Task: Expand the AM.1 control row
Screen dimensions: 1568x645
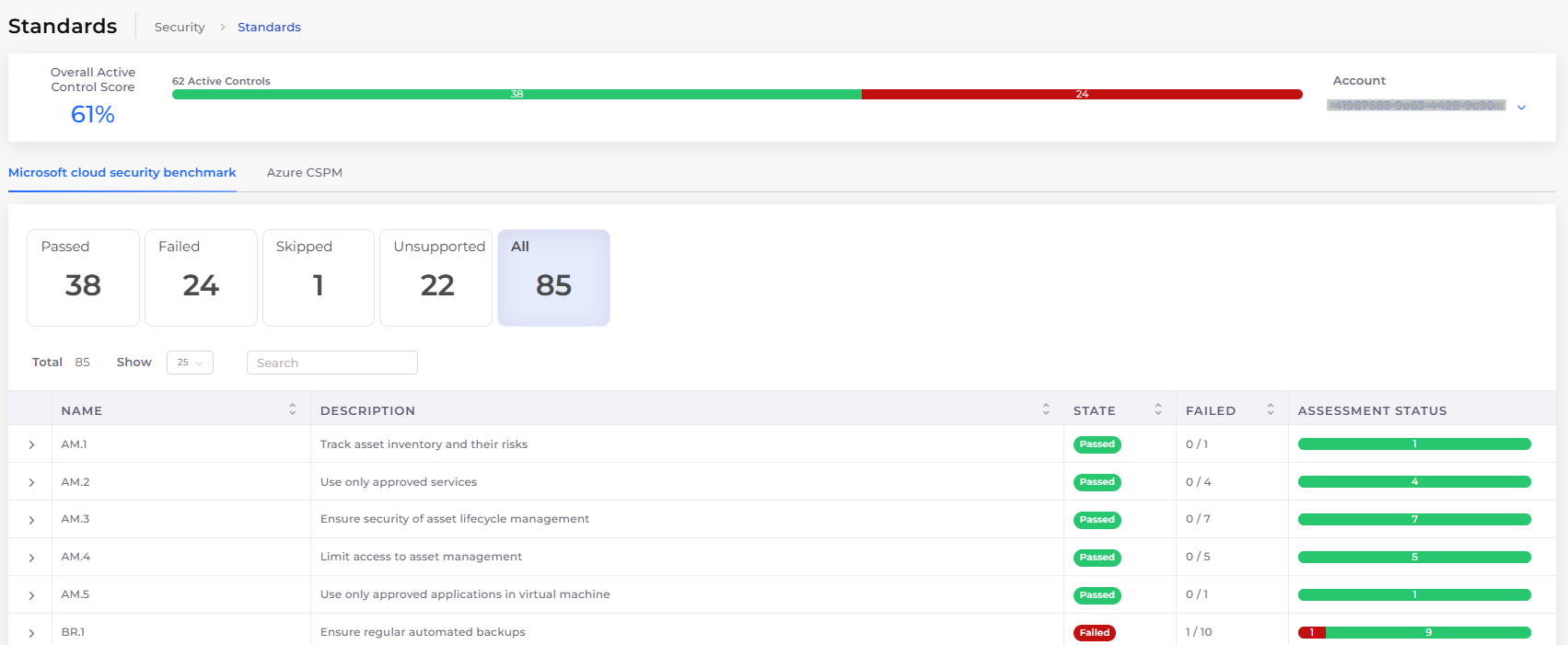Action: [31, 444]
